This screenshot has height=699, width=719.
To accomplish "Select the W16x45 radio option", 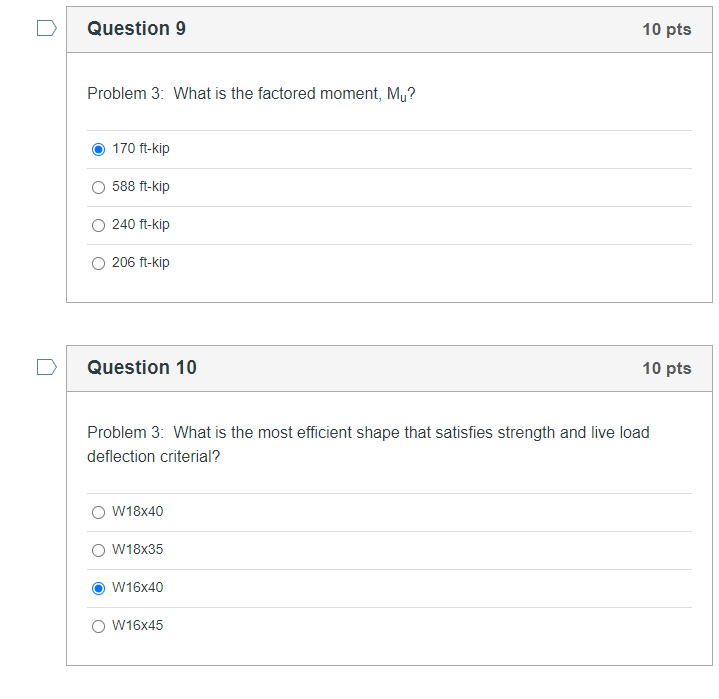I will coord(98,626).
